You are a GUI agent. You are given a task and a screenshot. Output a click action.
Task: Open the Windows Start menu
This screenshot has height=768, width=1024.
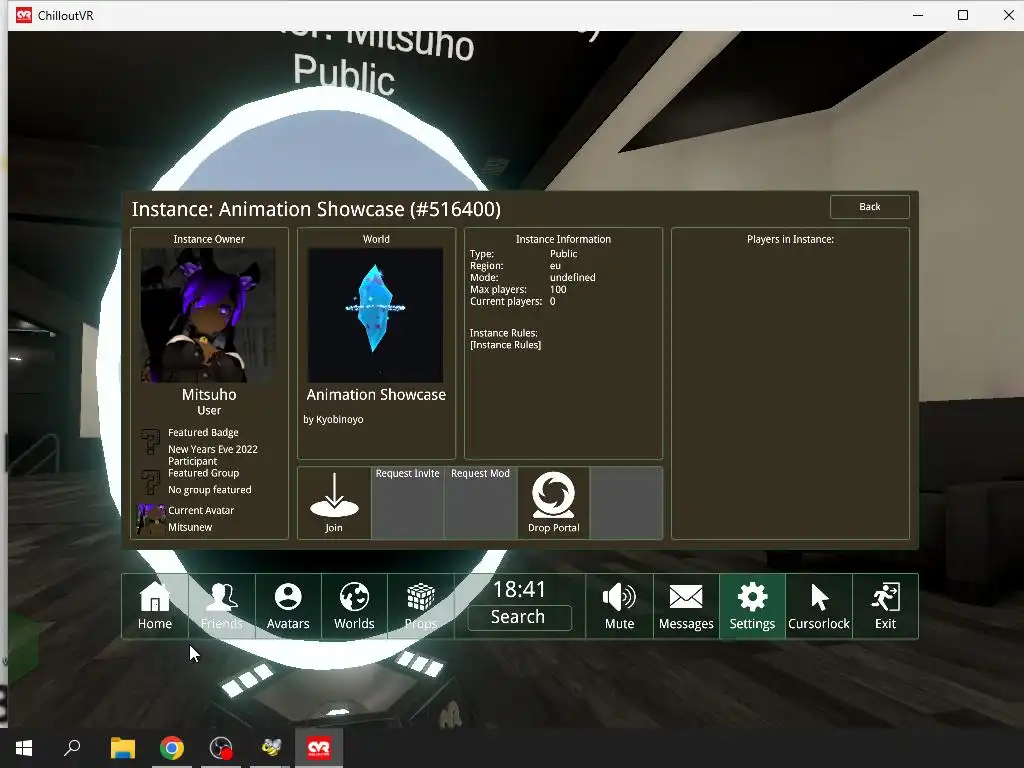click(24, 748)
